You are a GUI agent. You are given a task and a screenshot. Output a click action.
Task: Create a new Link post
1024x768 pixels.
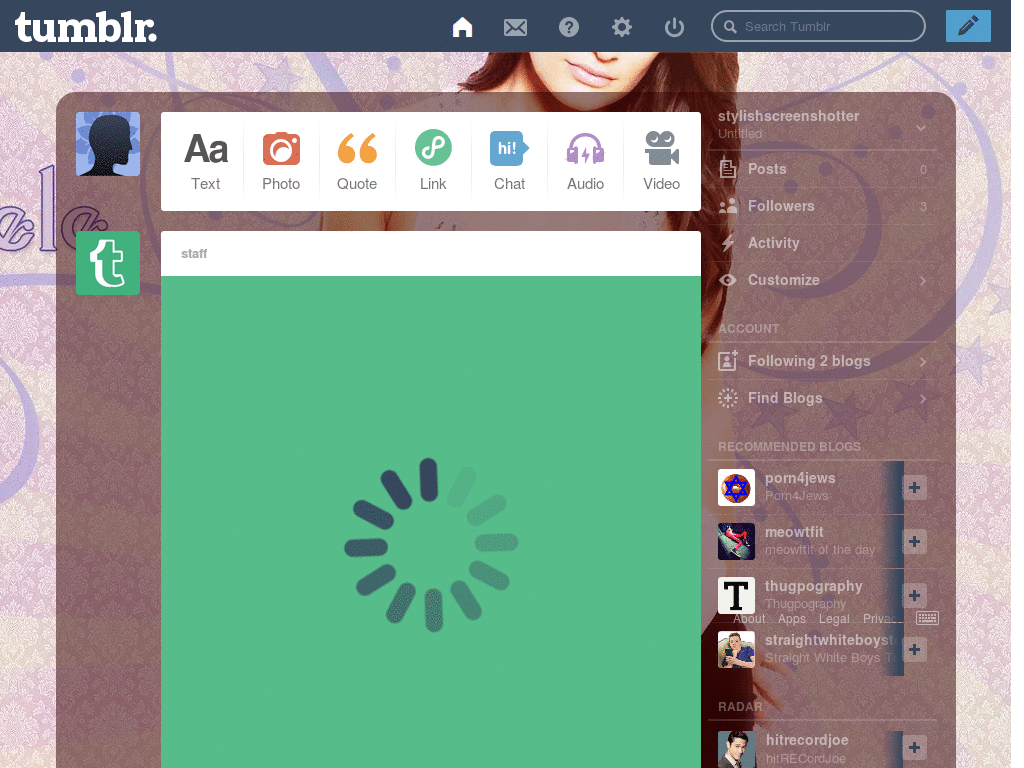(433, 161)
